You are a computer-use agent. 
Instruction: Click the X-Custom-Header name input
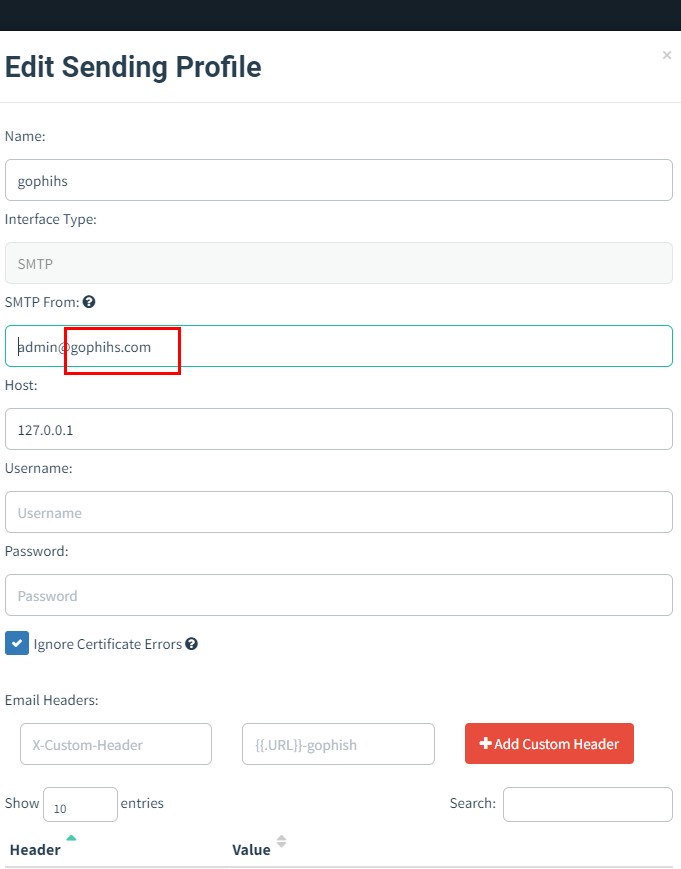click(116, 744)
